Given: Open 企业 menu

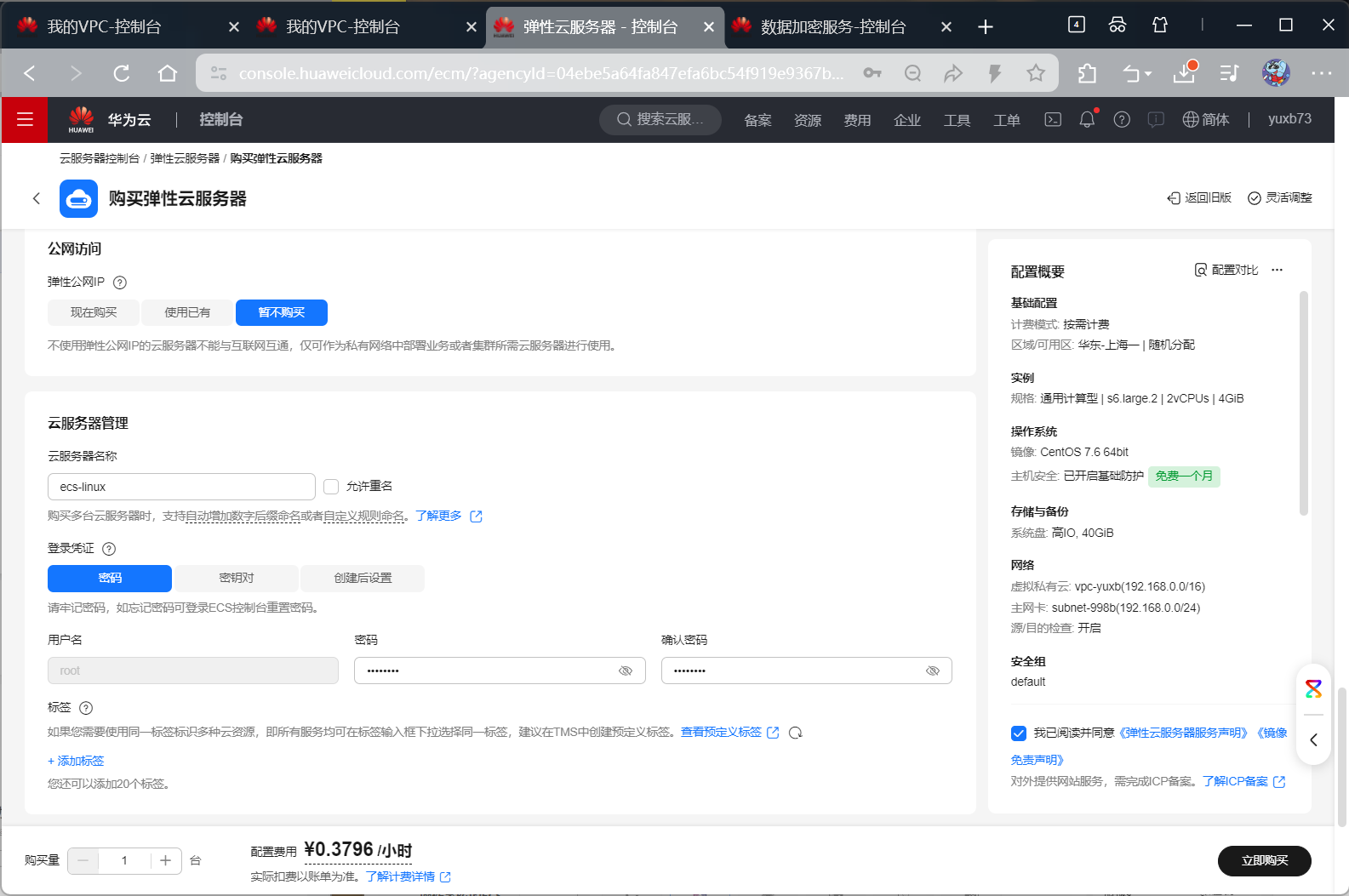Looking at the screenshot, I should click(907, 120).
